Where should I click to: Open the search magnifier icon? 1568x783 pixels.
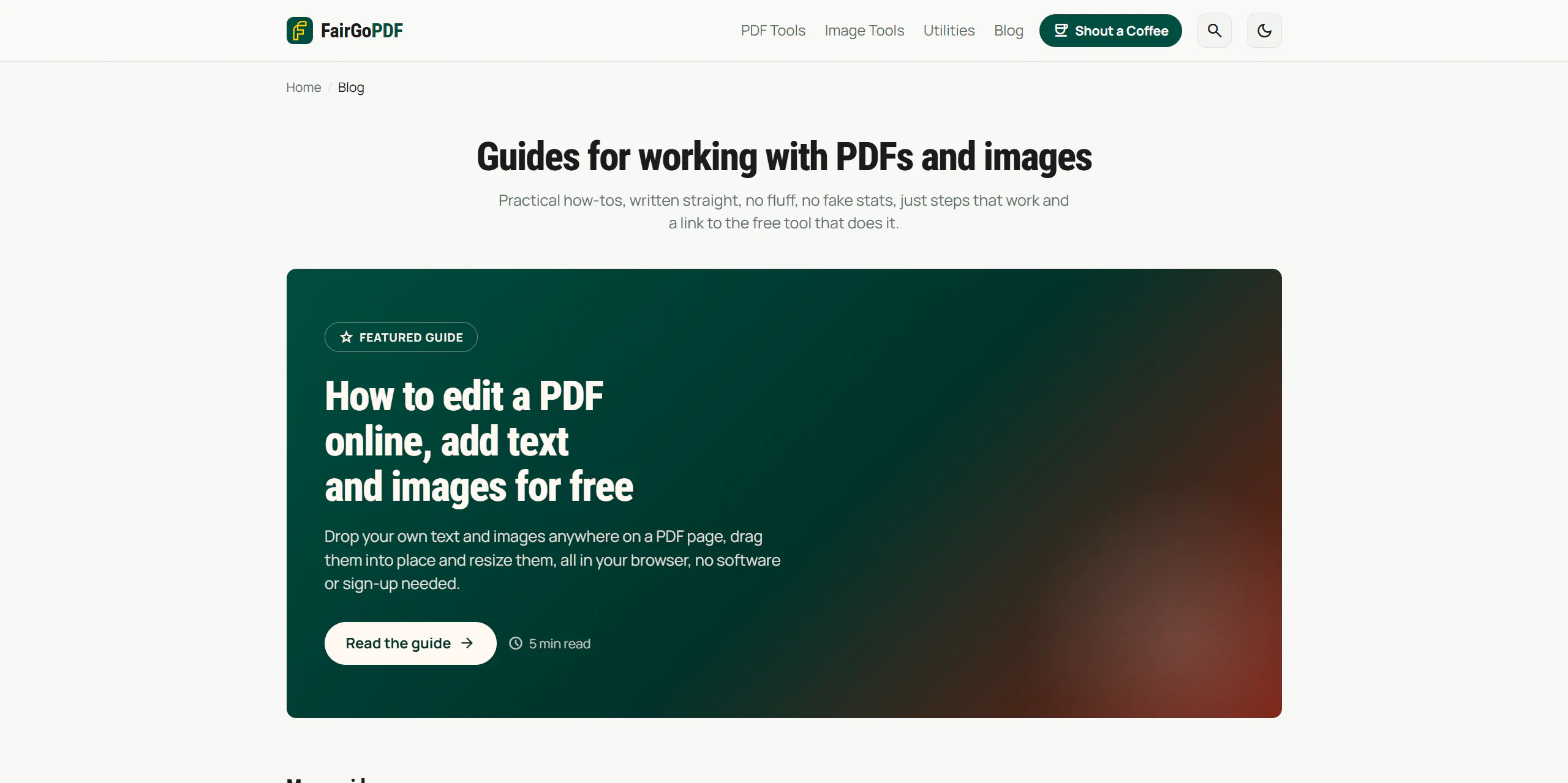(x=1214, y=31)
